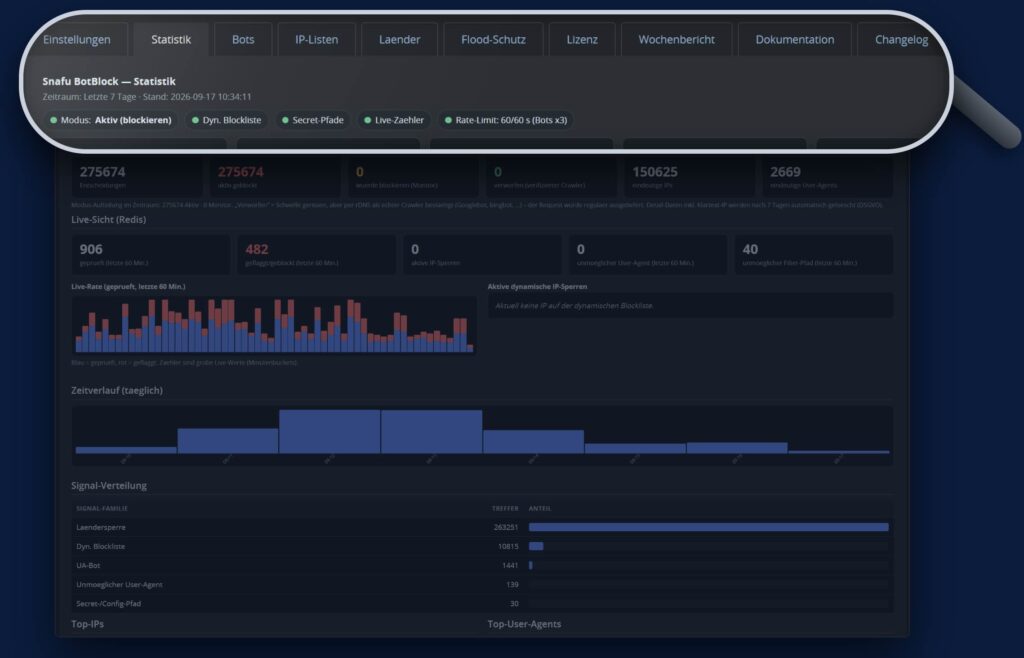Go to the Flood-Schutz tab

(x=493, y=40)
